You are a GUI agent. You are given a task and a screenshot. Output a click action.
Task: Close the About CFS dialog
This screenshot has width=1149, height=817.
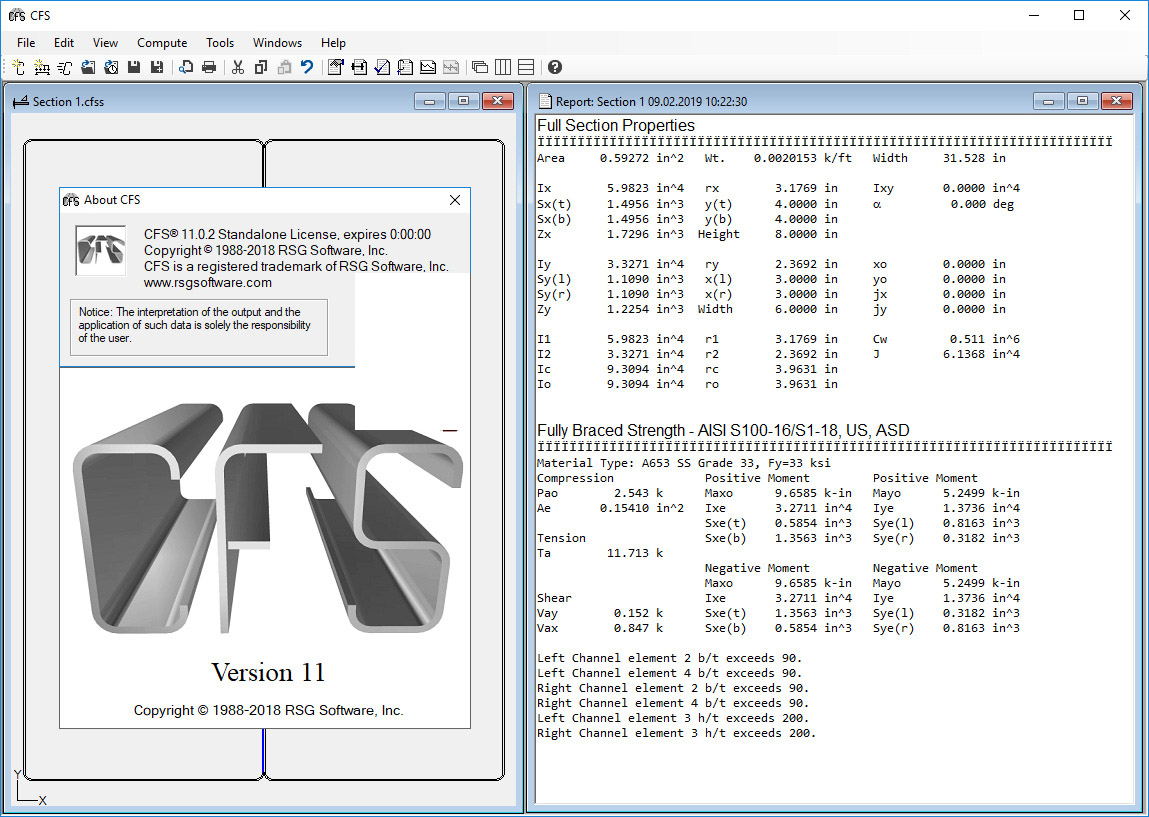(455, 200)
